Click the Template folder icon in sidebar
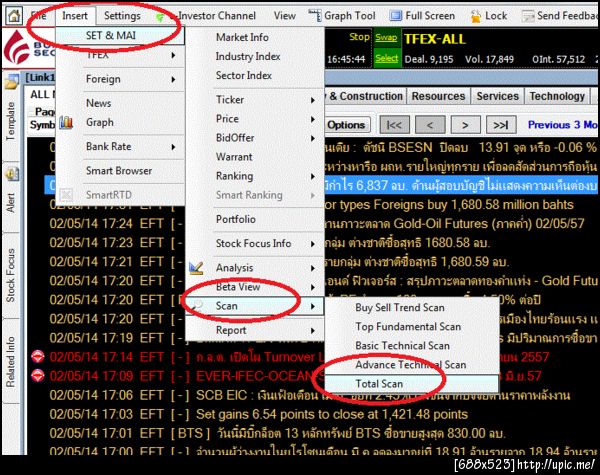The height and width of the screenshot is (475, 600). (11, 81)
